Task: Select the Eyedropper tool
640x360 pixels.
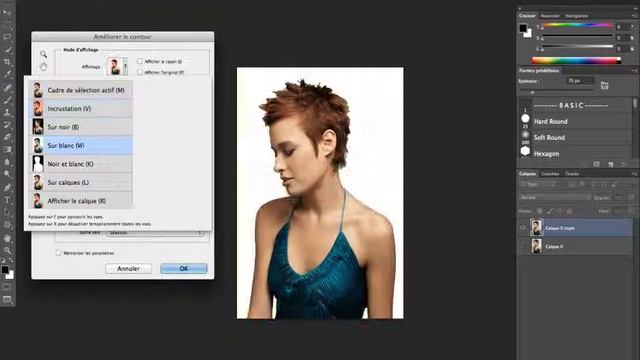Action: click(7, 74)
